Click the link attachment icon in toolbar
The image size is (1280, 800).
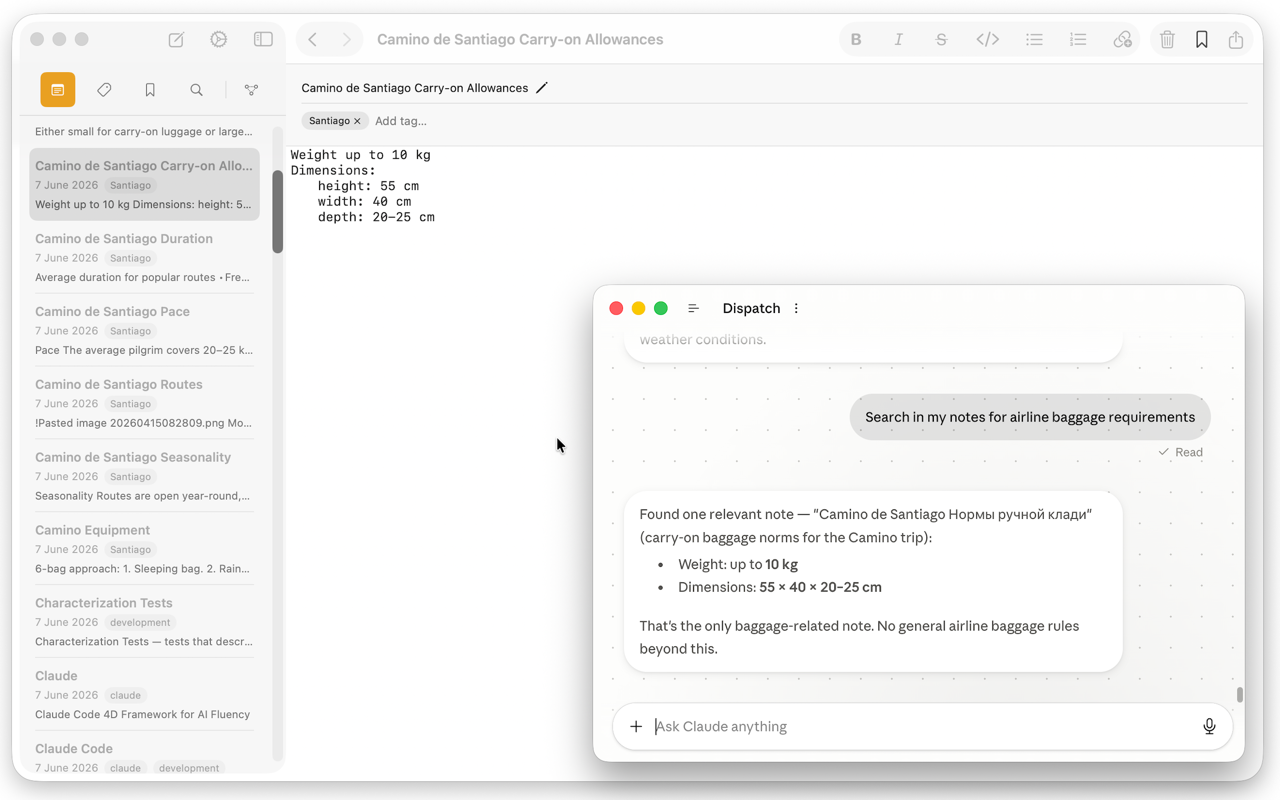[x=1122, y=40]
